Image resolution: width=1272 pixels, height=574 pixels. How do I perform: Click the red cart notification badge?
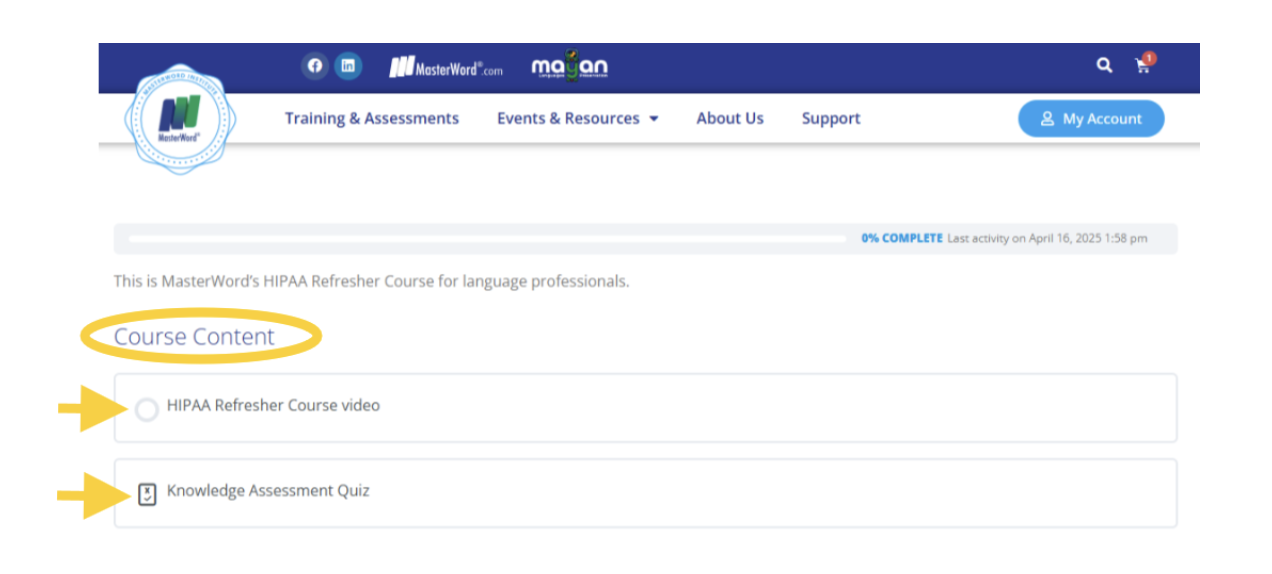pyautogui.click(x=1149, y=58)
